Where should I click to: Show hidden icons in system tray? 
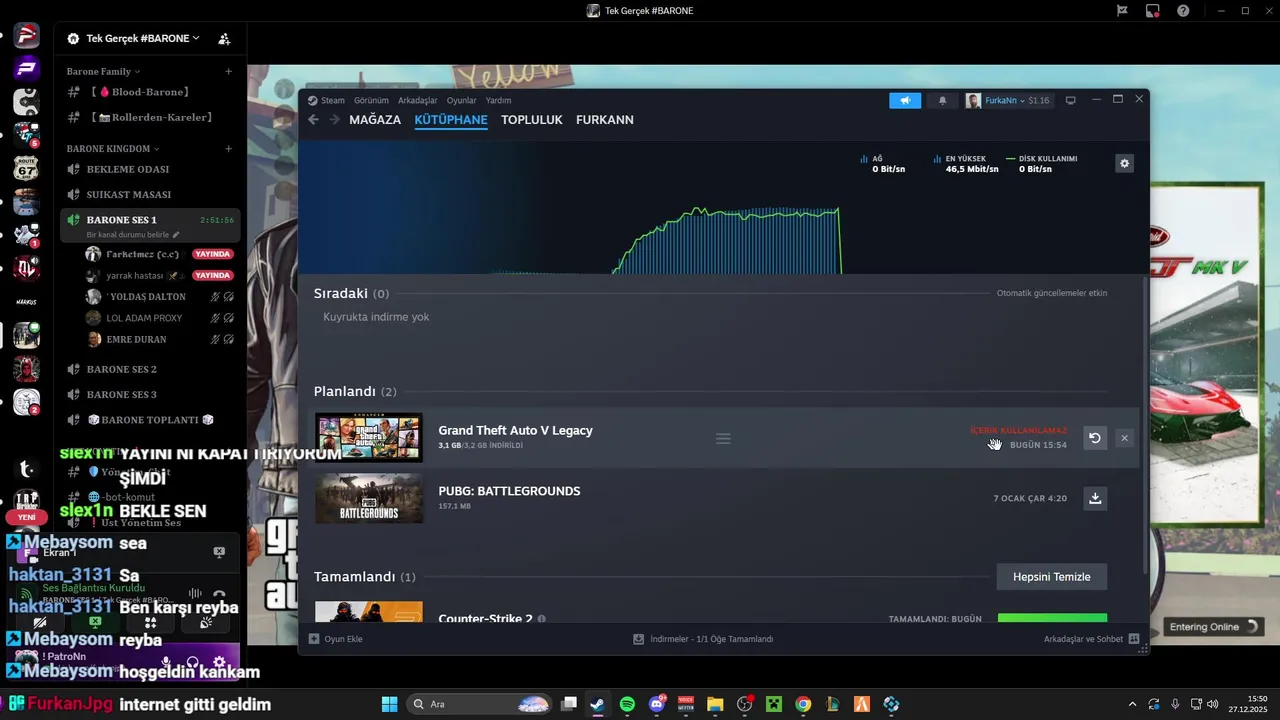1132,704
